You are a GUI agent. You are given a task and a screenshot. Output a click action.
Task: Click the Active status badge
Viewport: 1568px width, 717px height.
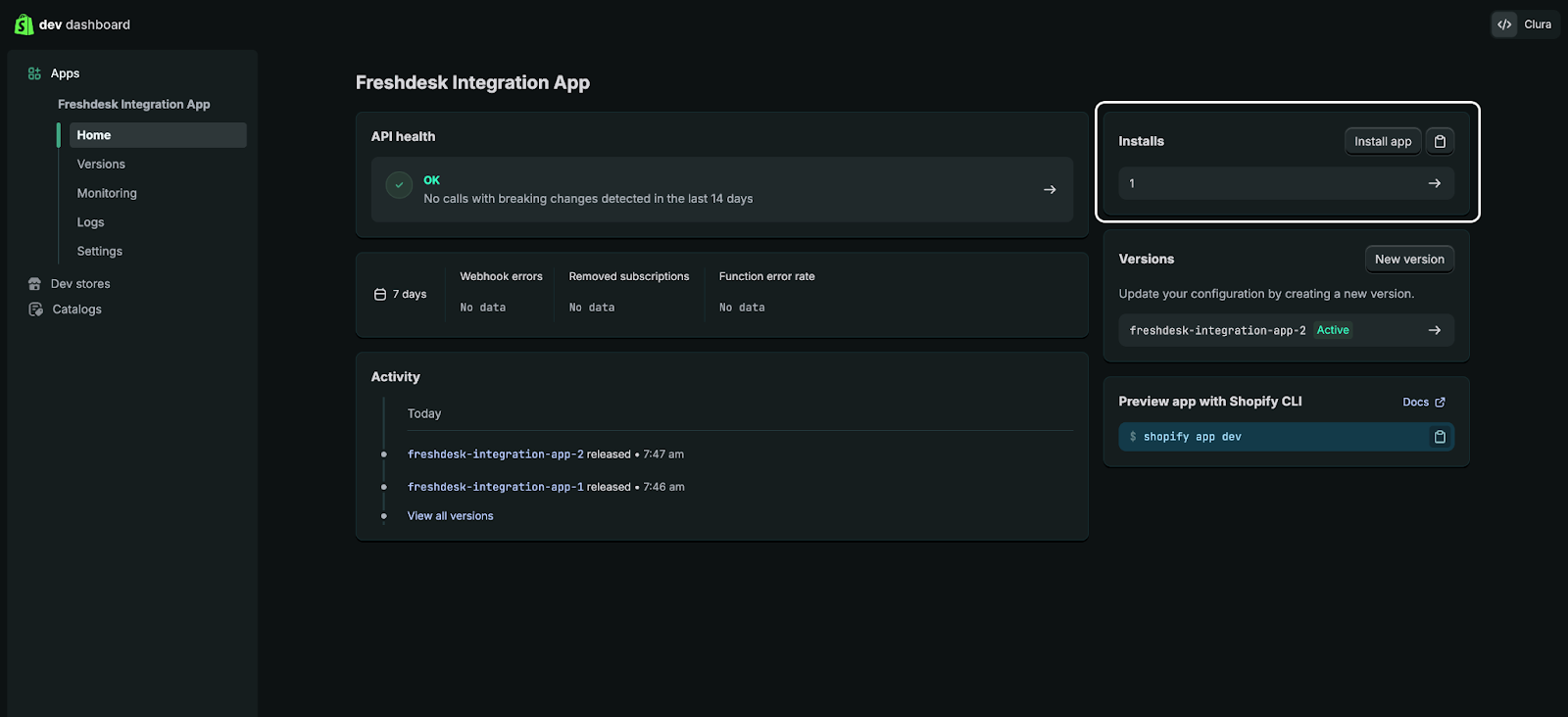click(1333, 330)
